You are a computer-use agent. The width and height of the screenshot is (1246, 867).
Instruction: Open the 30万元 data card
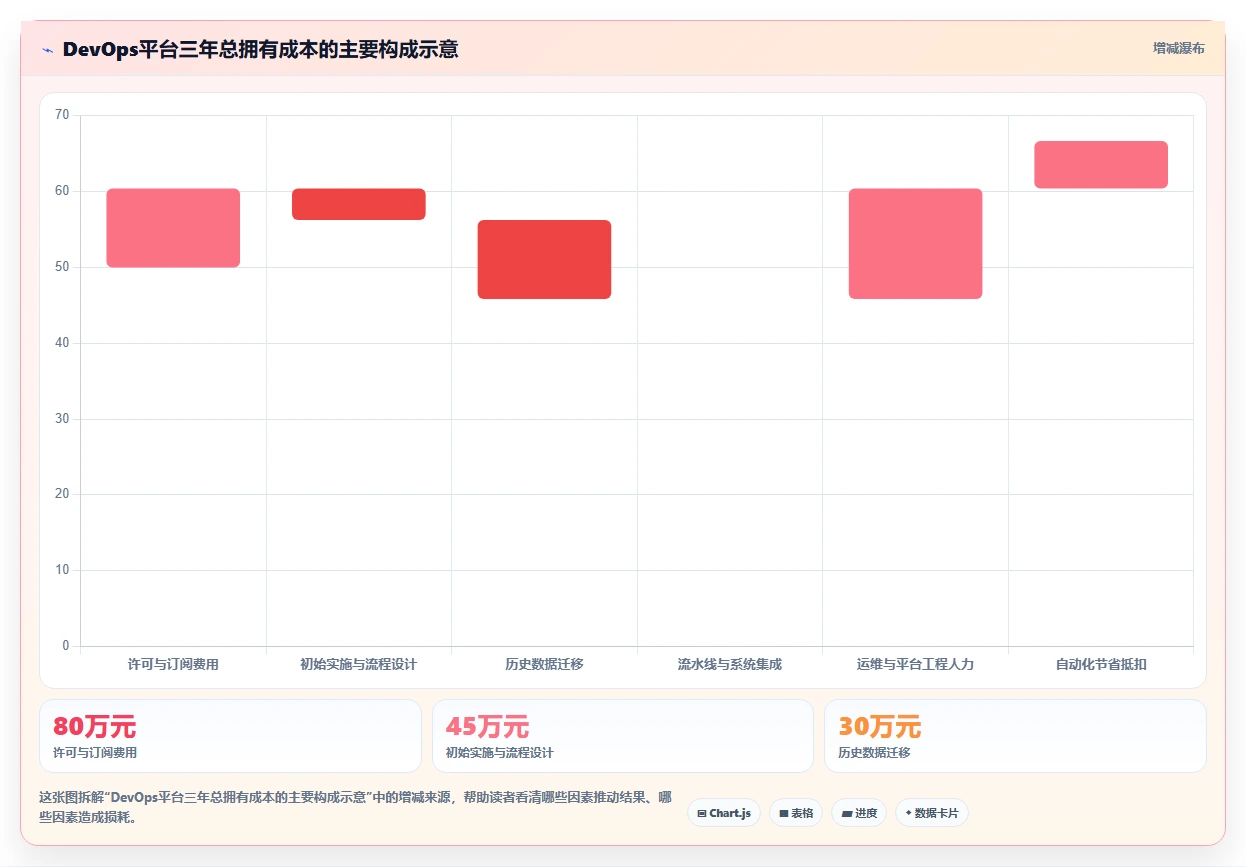point(1015,736)
